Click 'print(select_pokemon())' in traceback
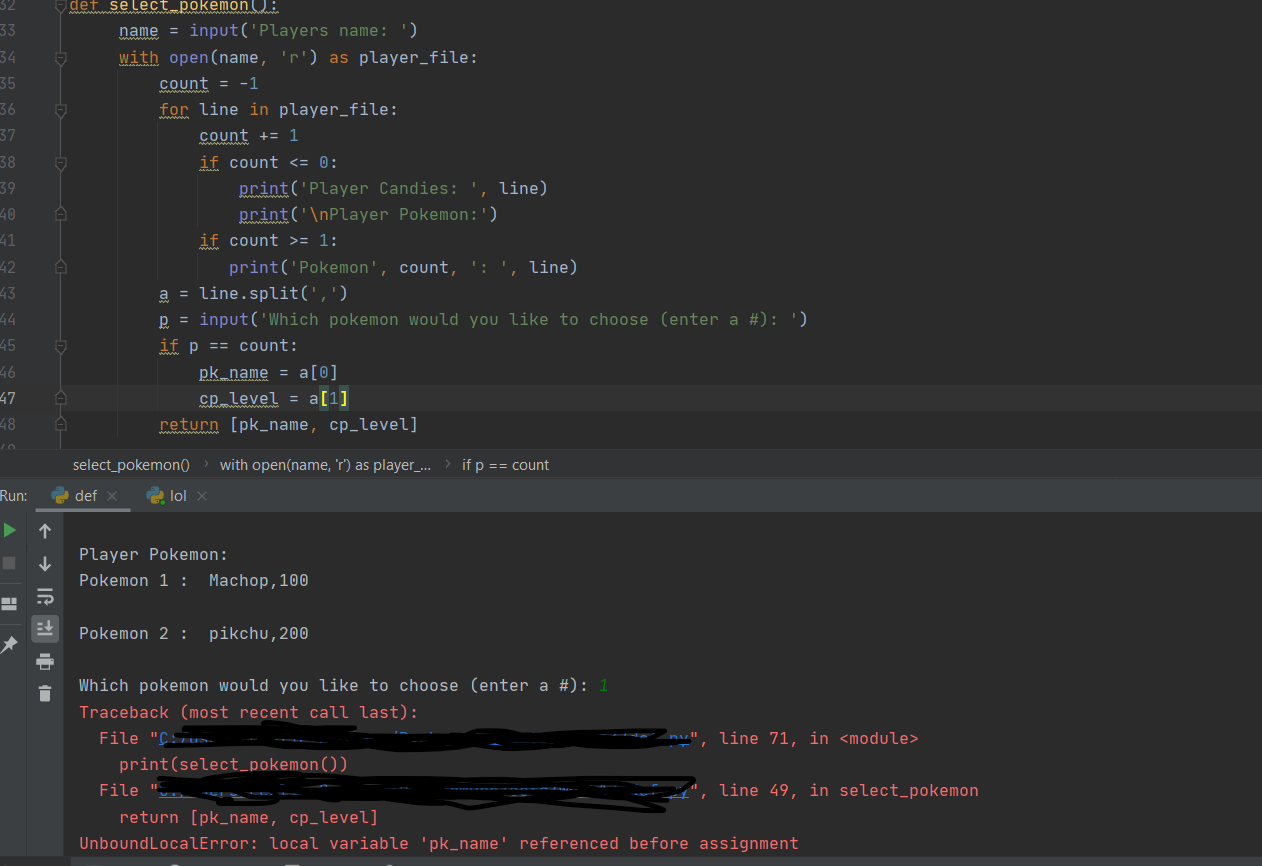 tap(233, 765)
